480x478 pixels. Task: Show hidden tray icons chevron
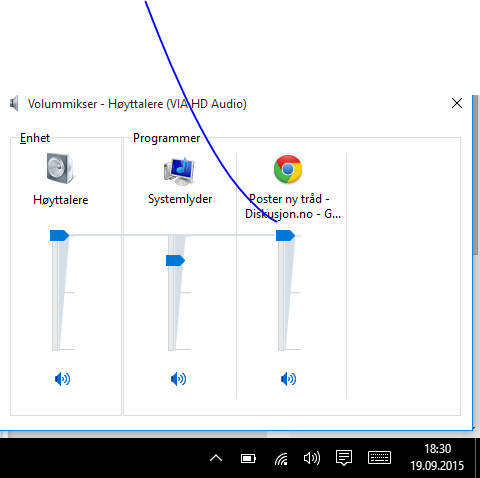tap(216, 458)
